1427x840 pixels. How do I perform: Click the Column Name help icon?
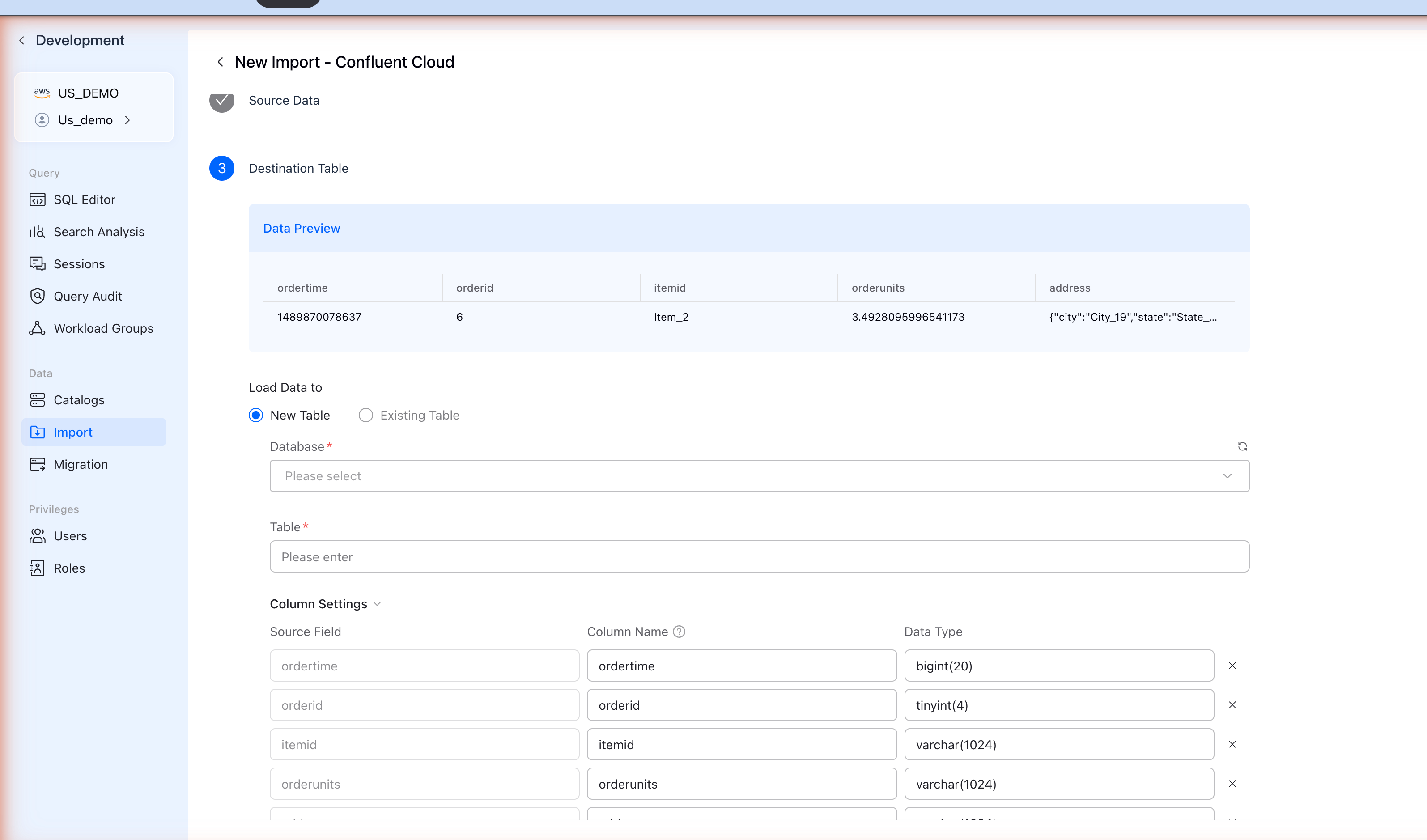pos(679,632)
